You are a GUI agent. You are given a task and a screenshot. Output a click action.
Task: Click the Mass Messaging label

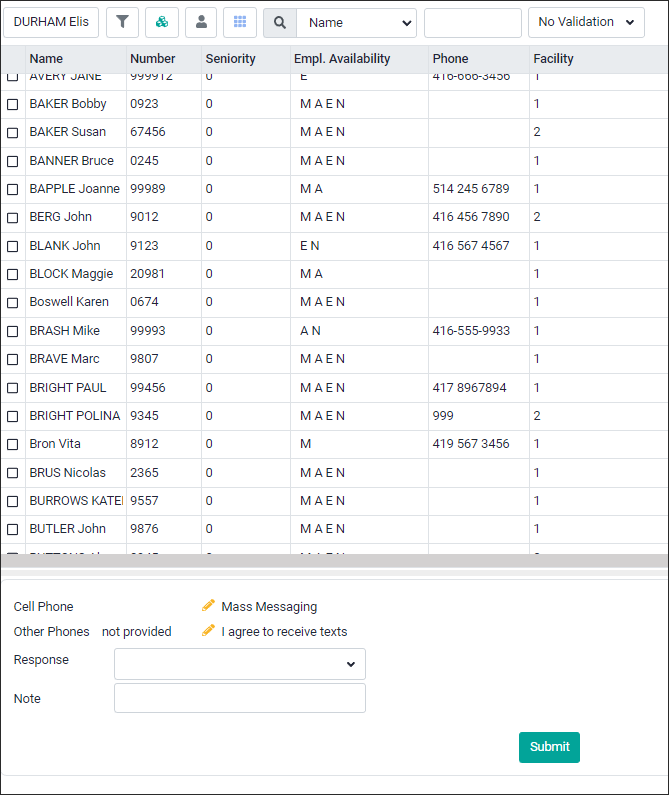pyautogui.click(x=269, y=606)
